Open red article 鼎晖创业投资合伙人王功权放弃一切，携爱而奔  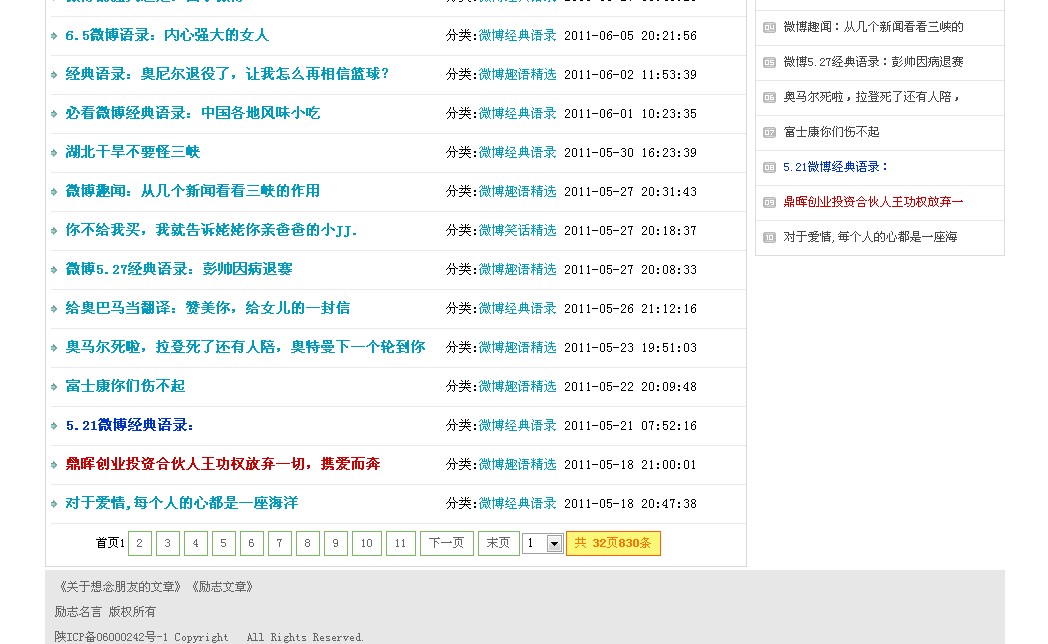223,464
